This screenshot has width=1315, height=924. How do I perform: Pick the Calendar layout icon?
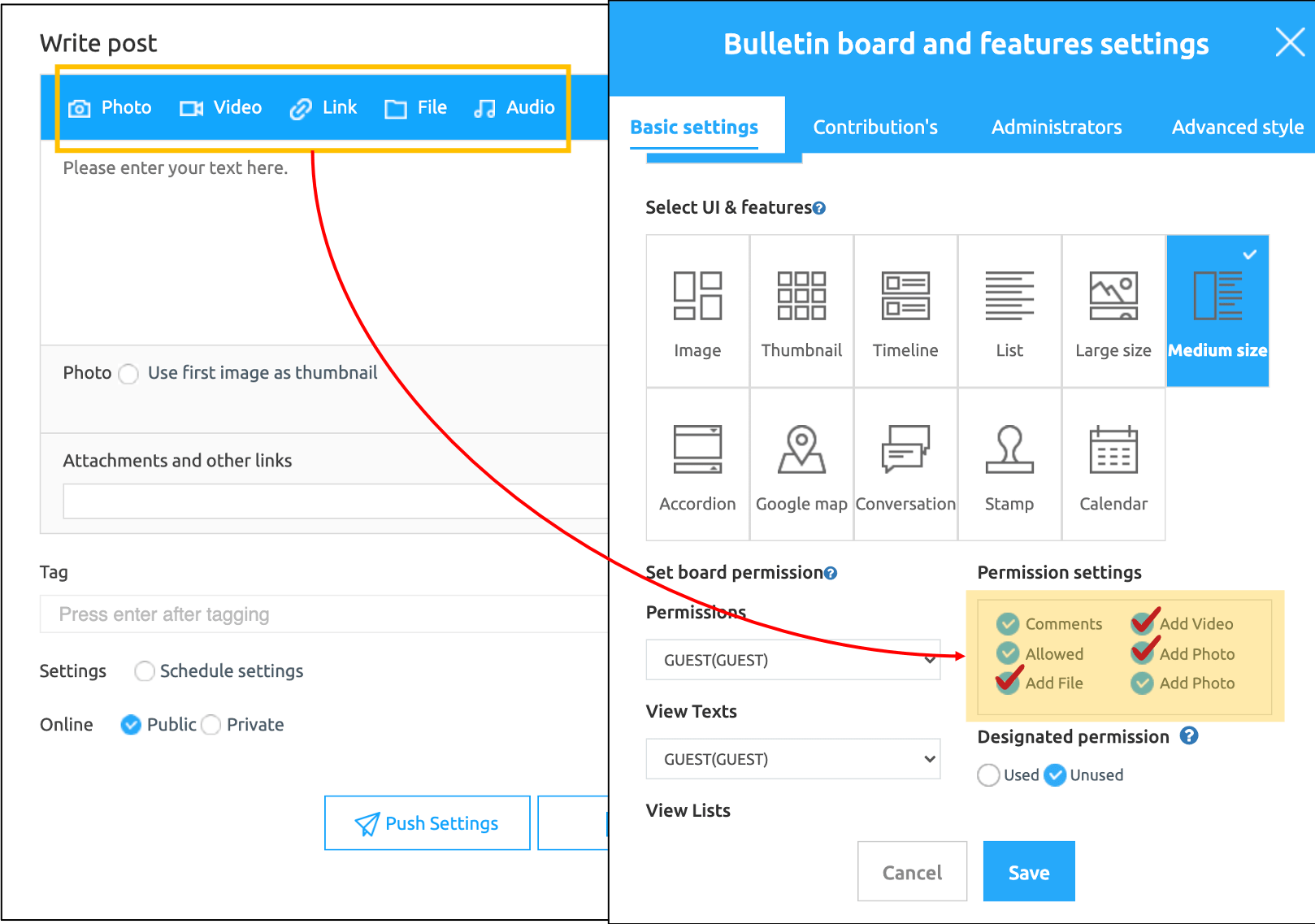(1113, 449)
